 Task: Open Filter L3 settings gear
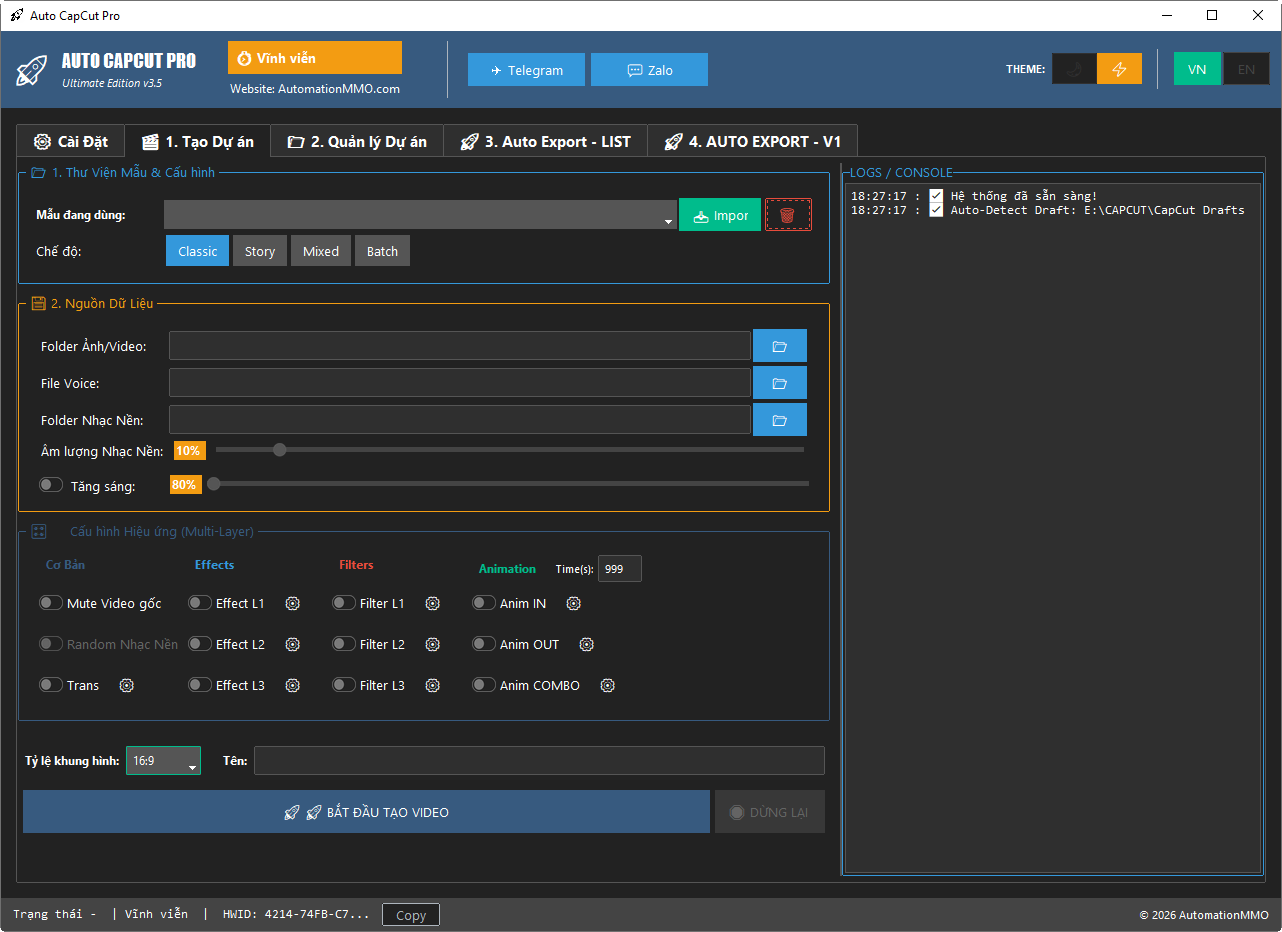432,685
